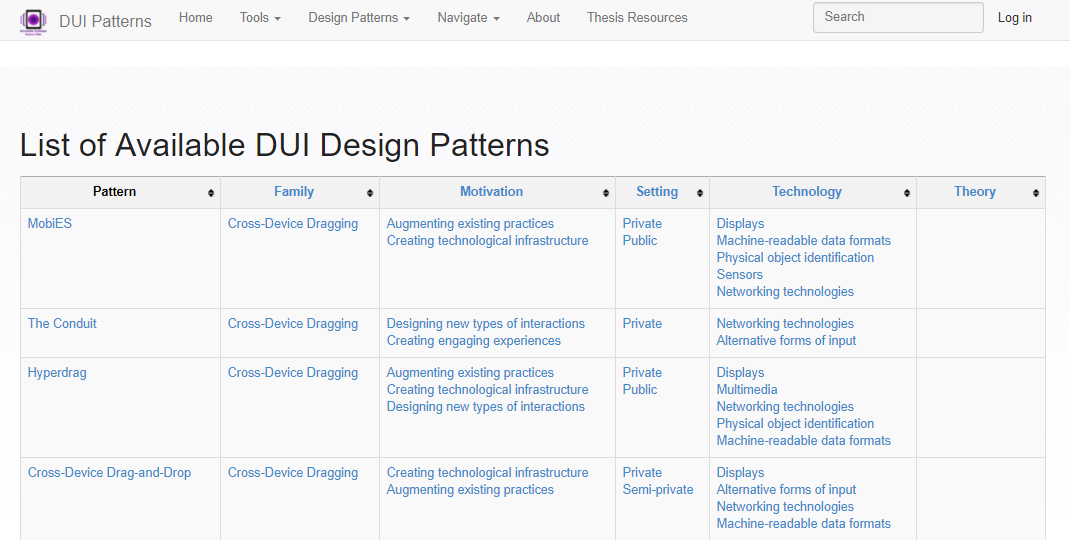
Task: Focus the Search input field
Action: click(x=897, y=17)
